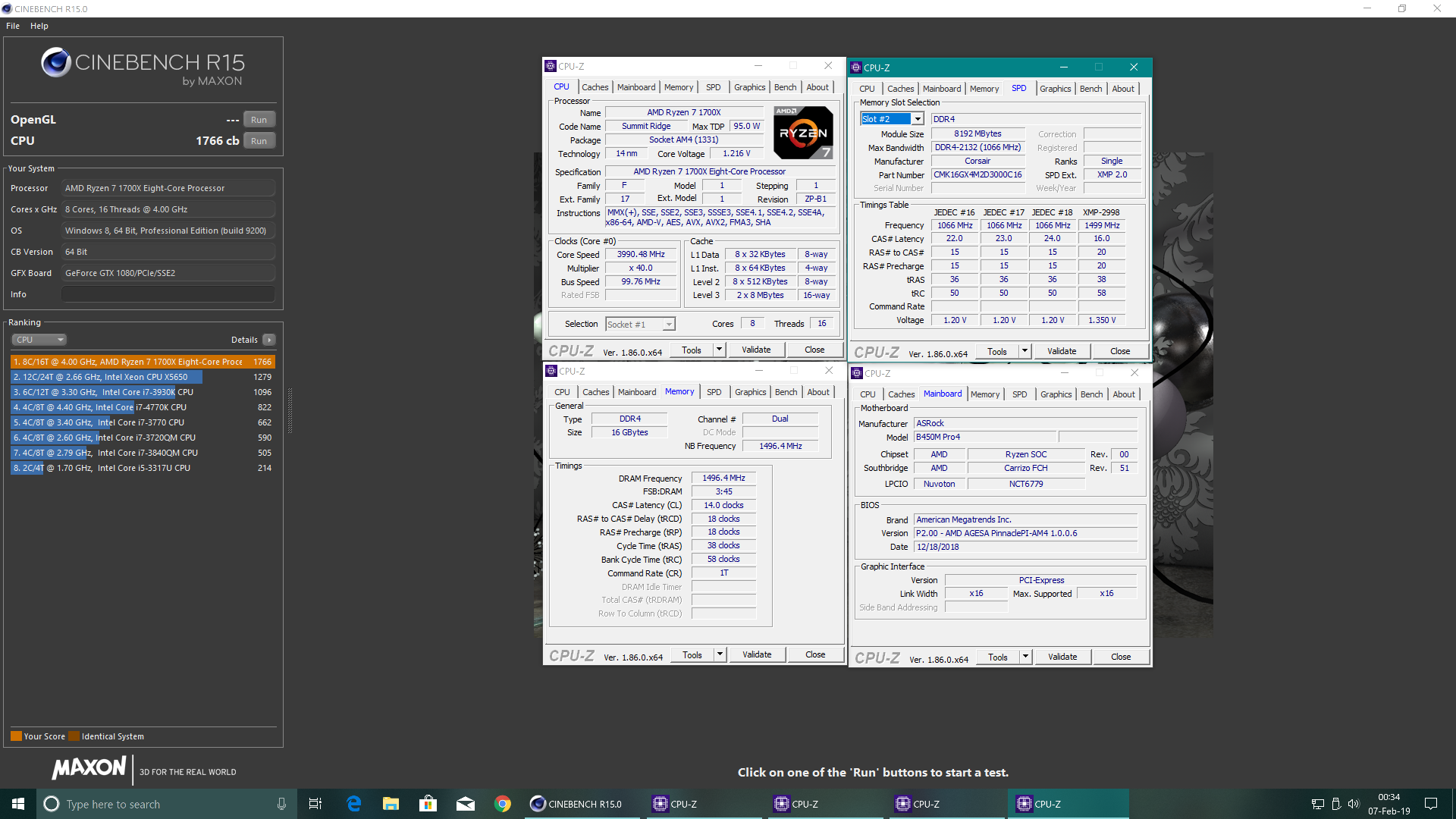Click the power/USB icon in system tray
1456x819 pixels.
click(x=1336, y=804)
